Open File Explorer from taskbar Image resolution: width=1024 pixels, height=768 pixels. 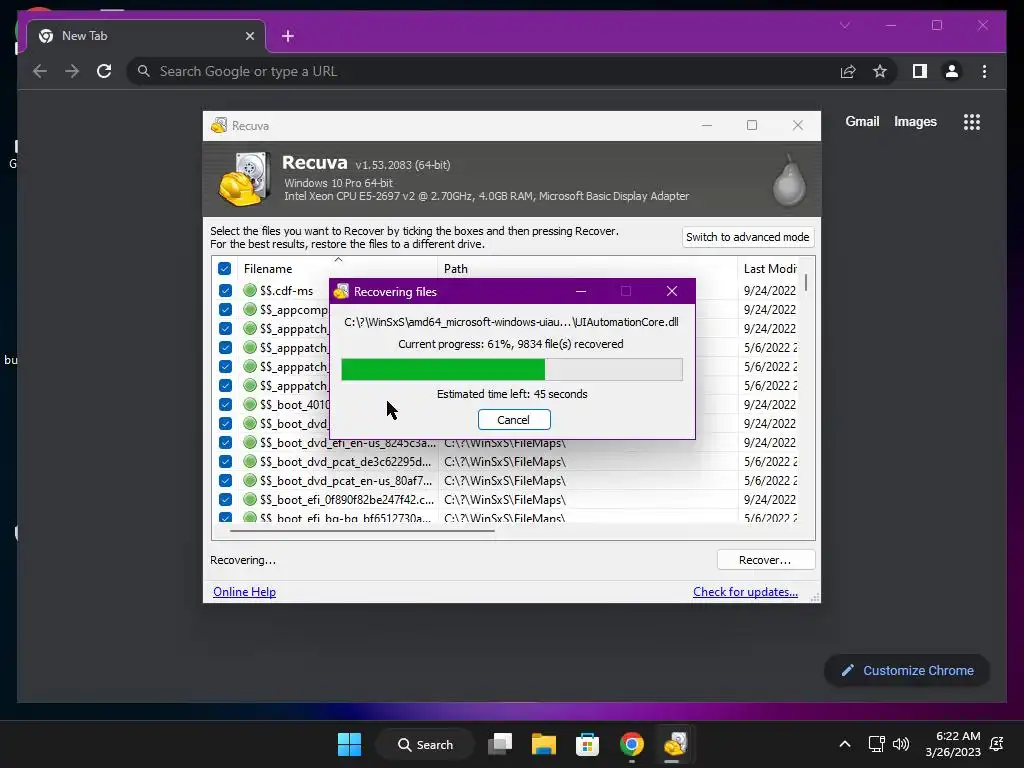pyautogui.click(x=543, y=744)
